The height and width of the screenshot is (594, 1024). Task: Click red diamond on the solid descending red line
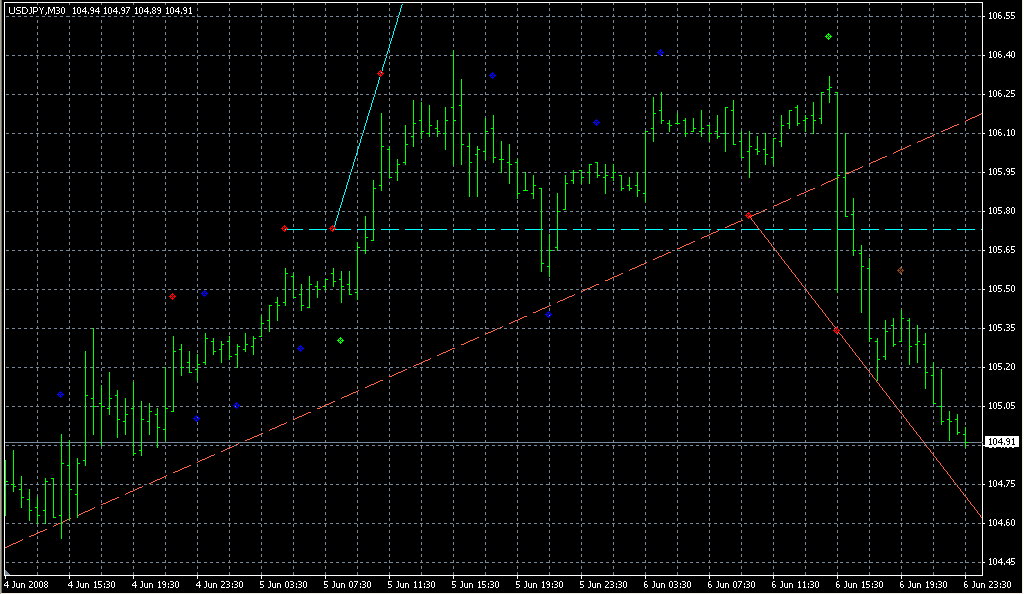point(836,330)
